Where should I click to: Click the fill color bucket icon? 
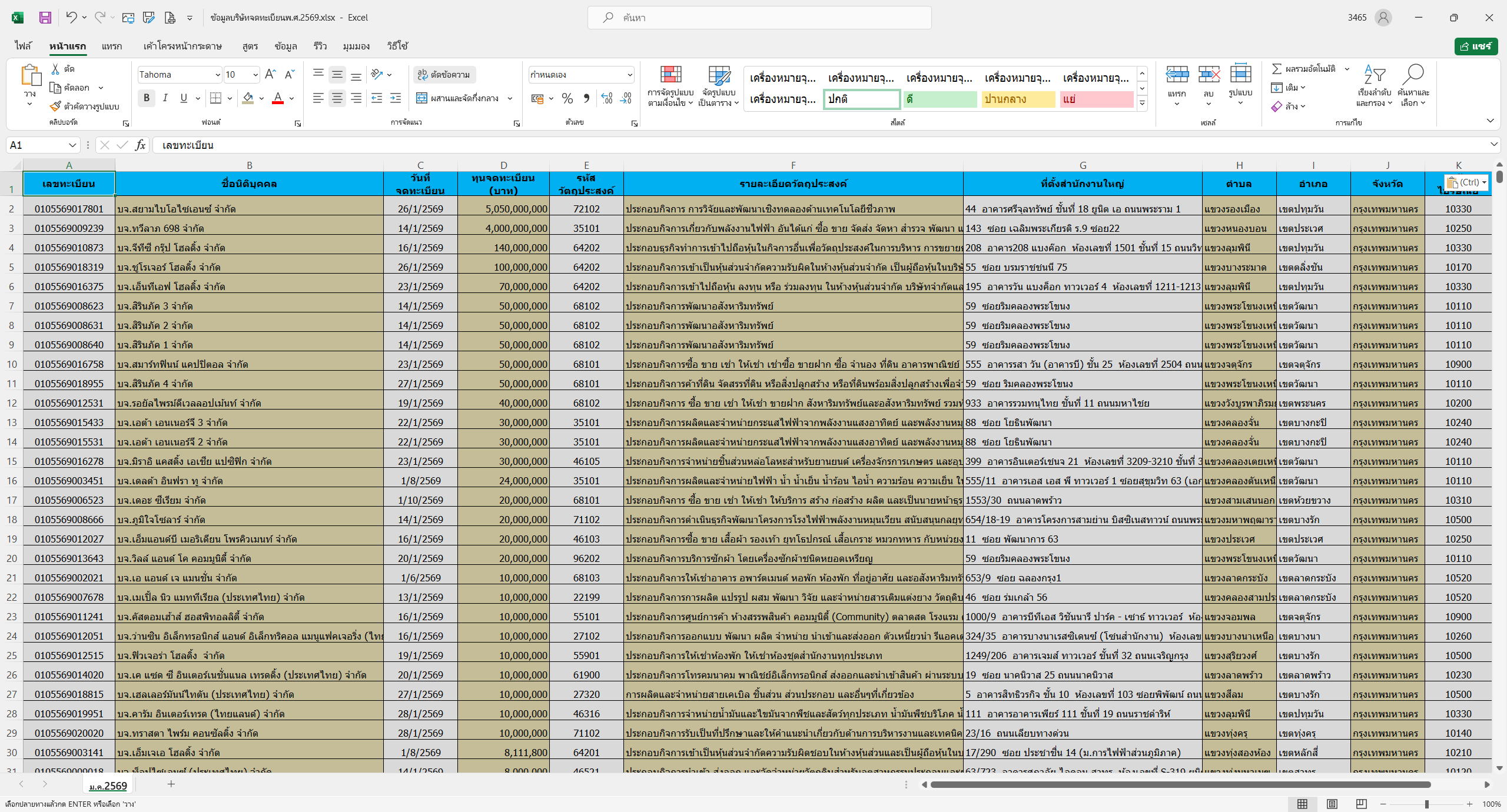point(248,98)
